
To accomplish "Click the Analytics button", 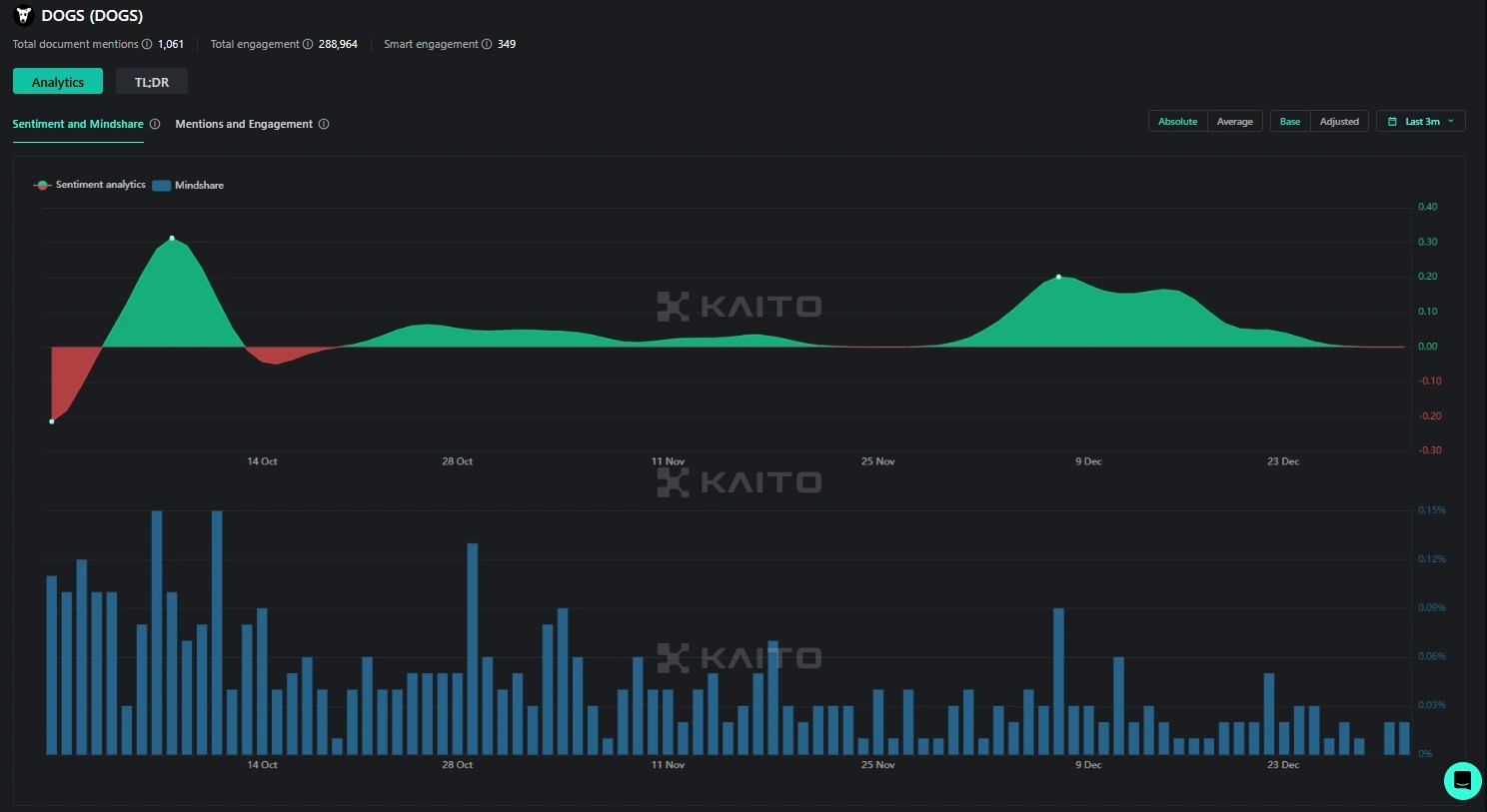I will point(58,82).
